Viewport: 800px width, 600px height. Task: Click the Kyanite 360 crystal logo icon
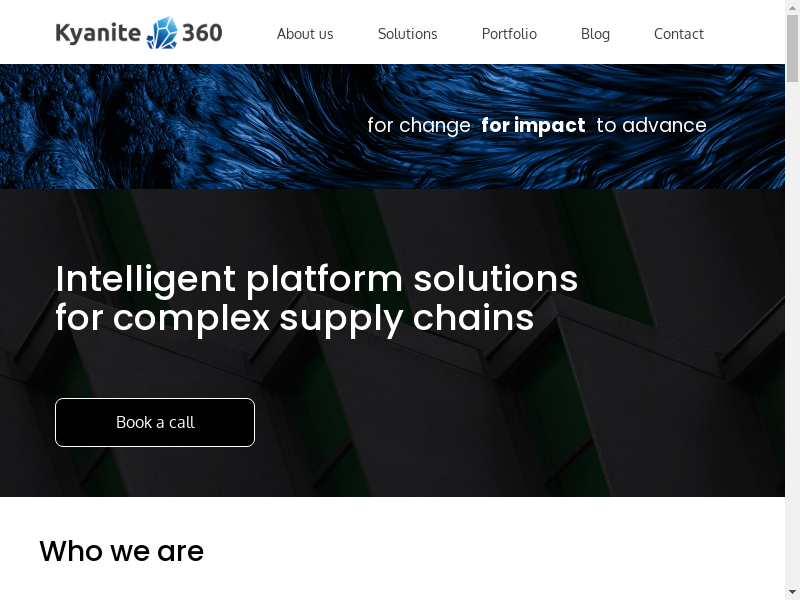162,33
